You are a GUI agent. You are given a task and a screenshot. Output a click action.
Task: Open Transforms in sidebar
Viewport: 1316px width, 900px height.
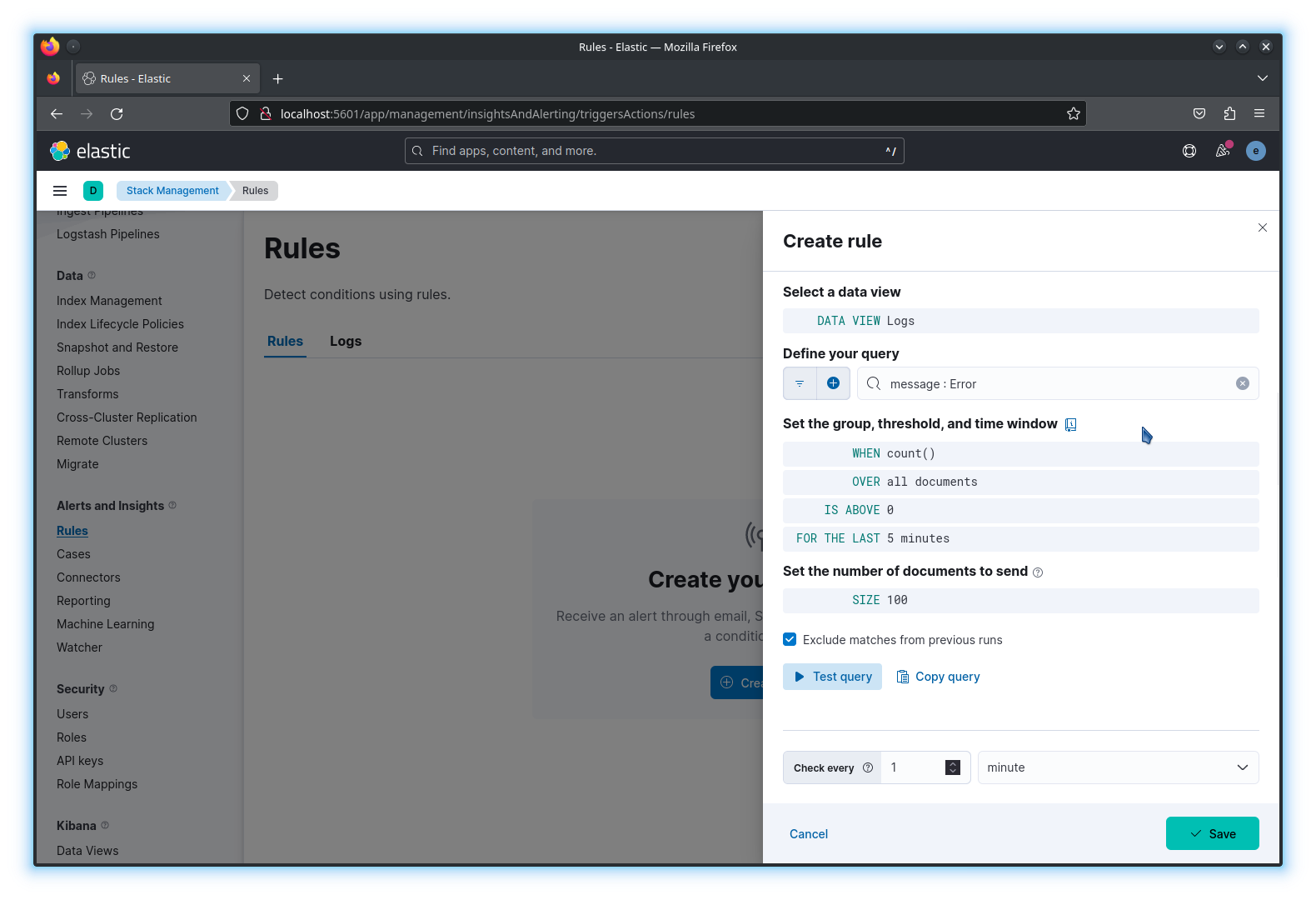tap(87, 394)
